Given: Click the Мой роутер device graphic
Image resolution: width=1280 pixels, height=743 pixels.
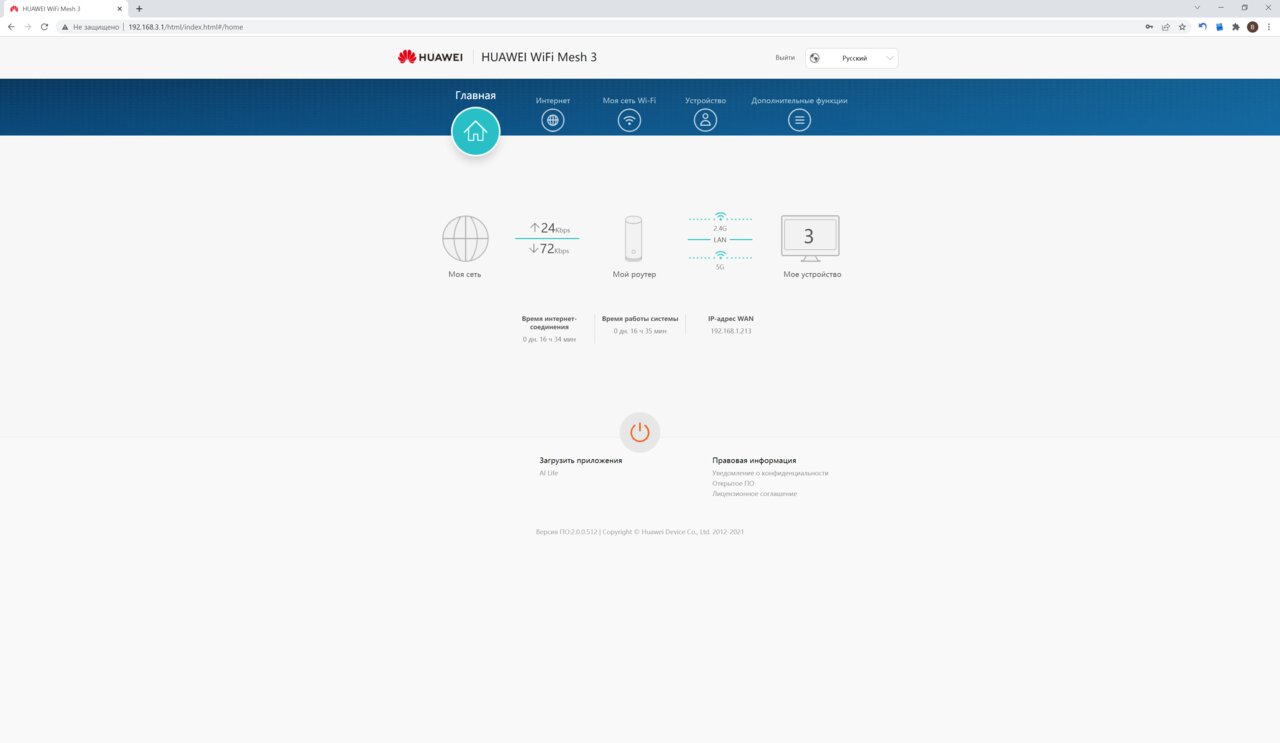Looking at the screenshot, I should click(x=633, y=239).
